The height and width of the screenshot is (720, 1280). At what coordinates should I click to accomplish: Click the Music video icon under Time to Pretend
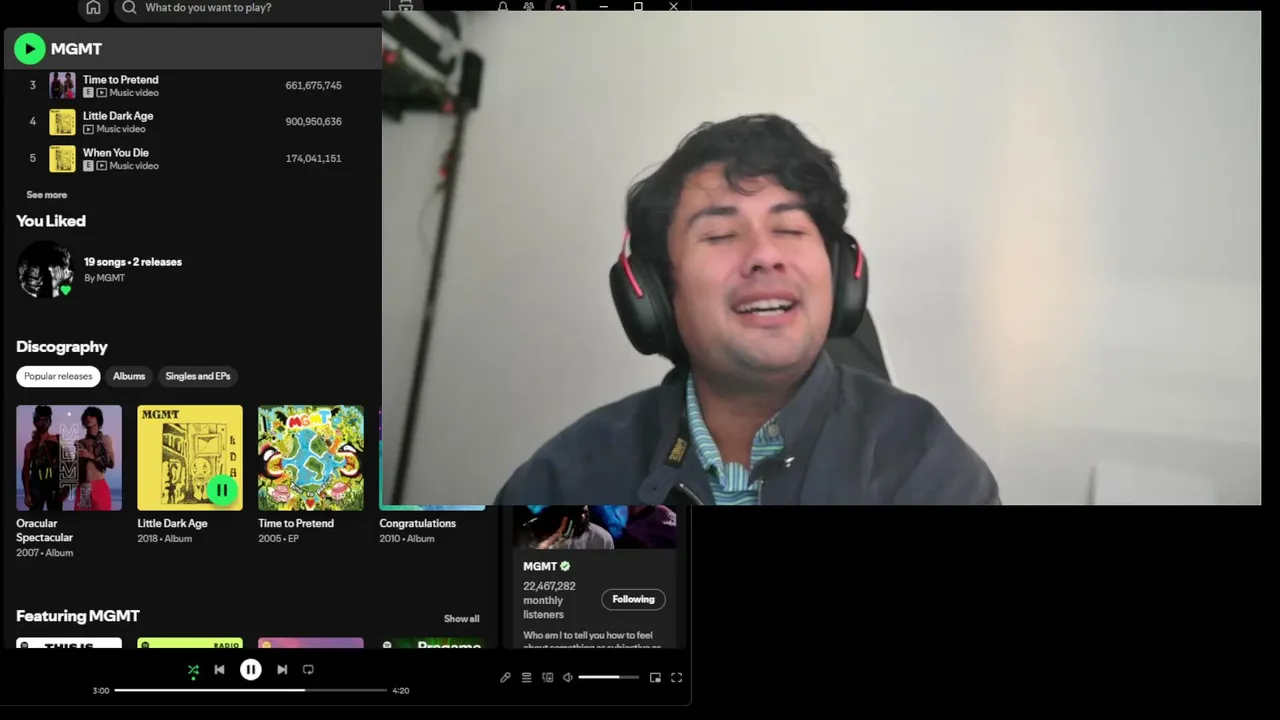click(102, 93)
